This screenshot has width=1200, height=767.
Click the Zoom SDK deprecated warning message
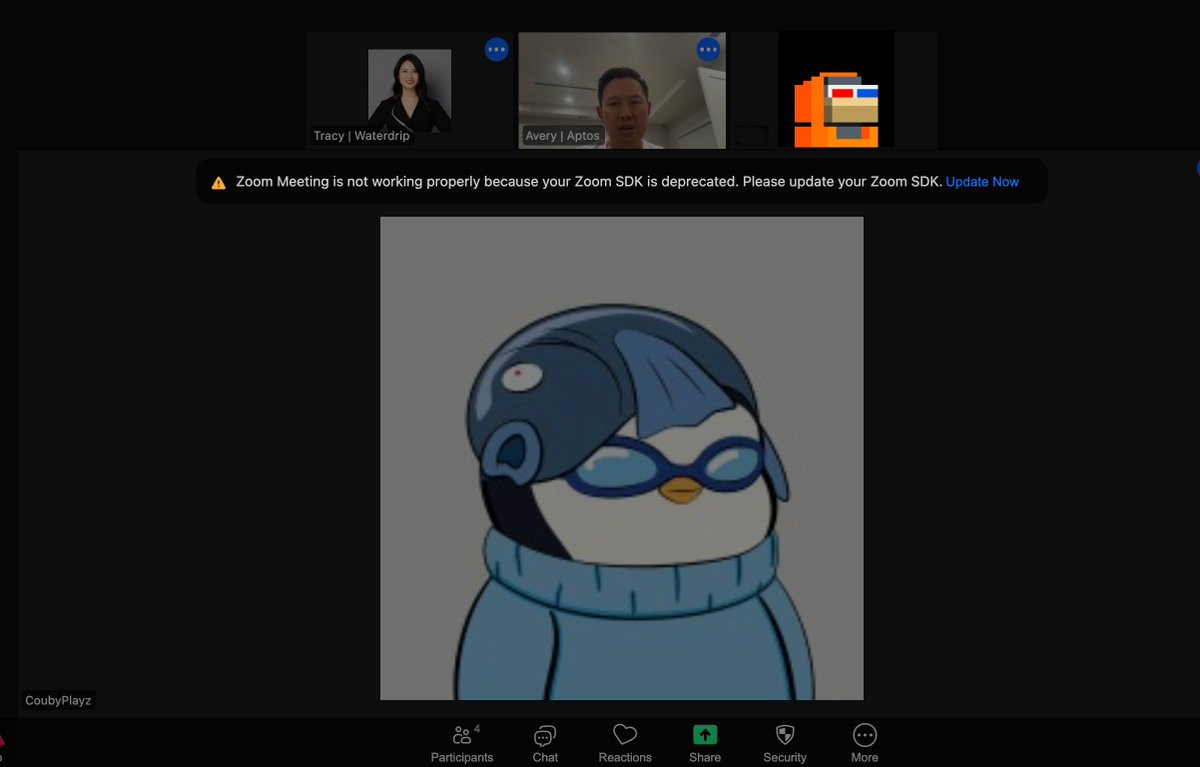coord(589,182)
